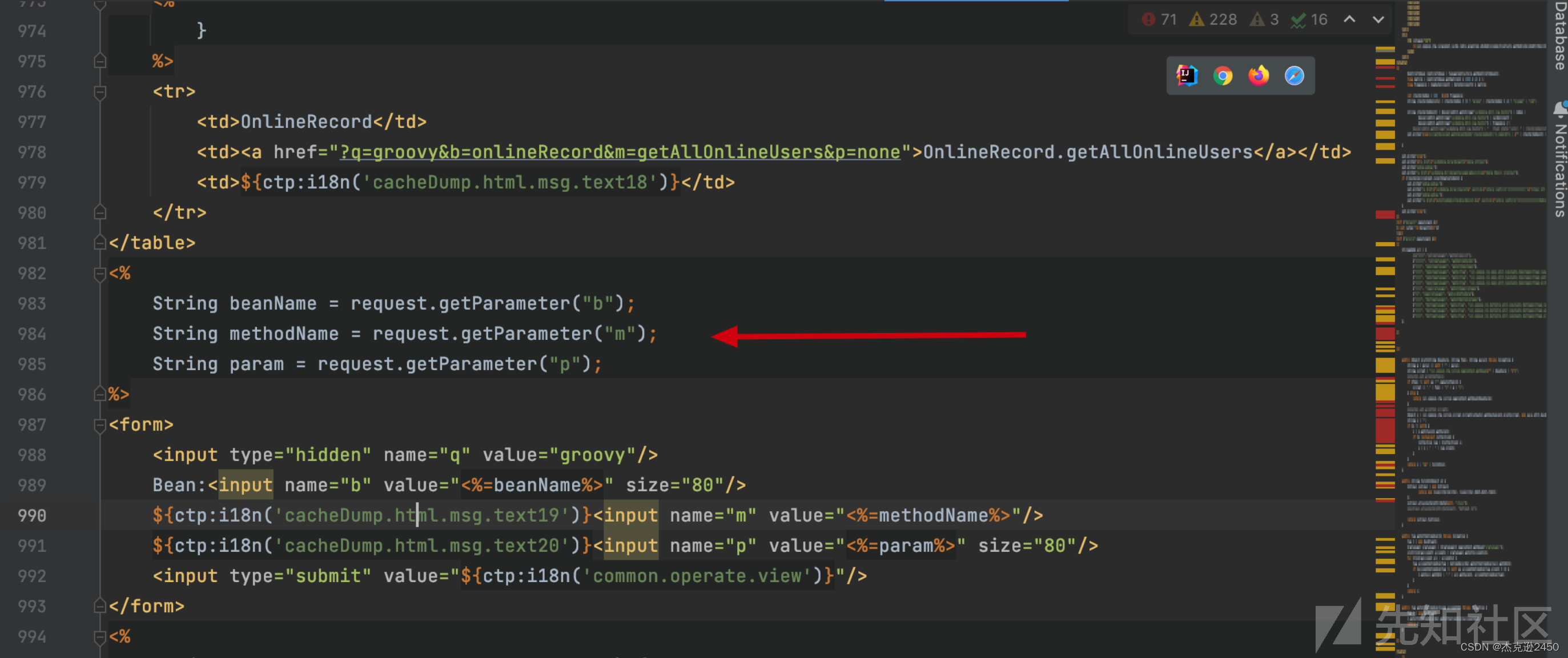Click the 'cacheDump.html.msg.text18' string
Image resolution: width=1568 pixels, height=658 pixels.
[x=509, y=182]
